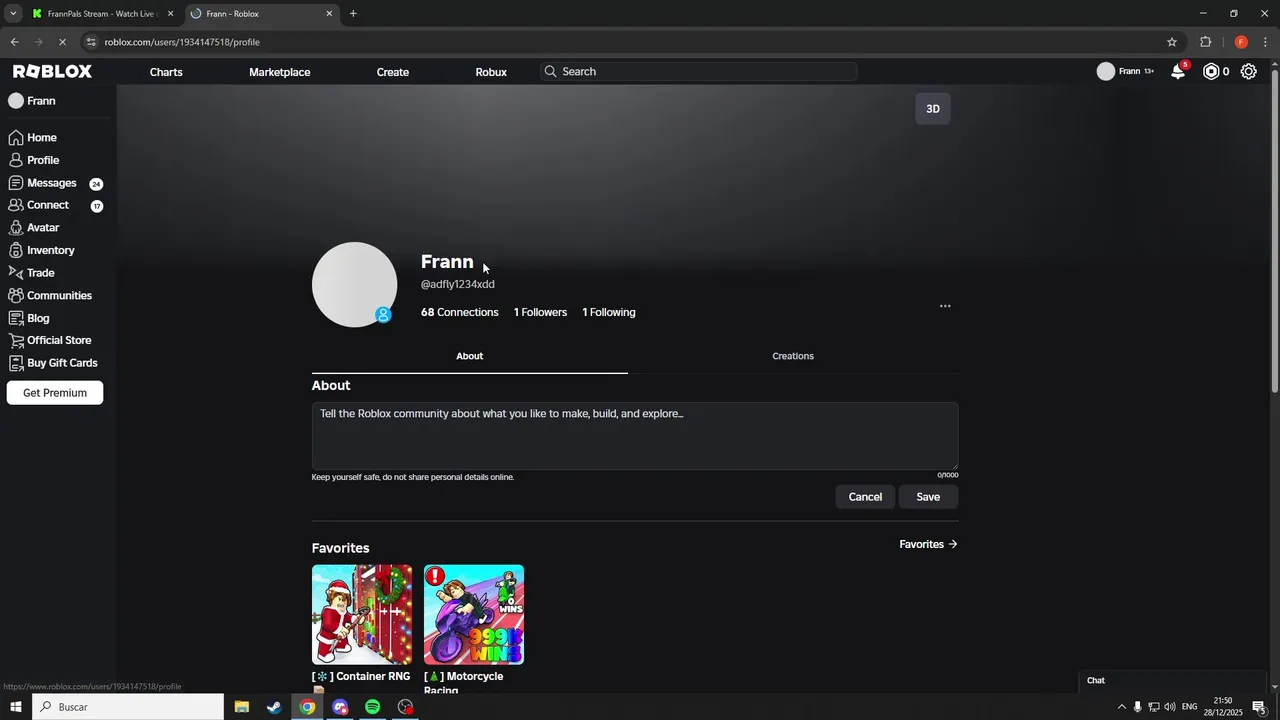The width and height of the screenshot is (1280, 720).
Task: Cancel the About edit
Action: [865, 497]
